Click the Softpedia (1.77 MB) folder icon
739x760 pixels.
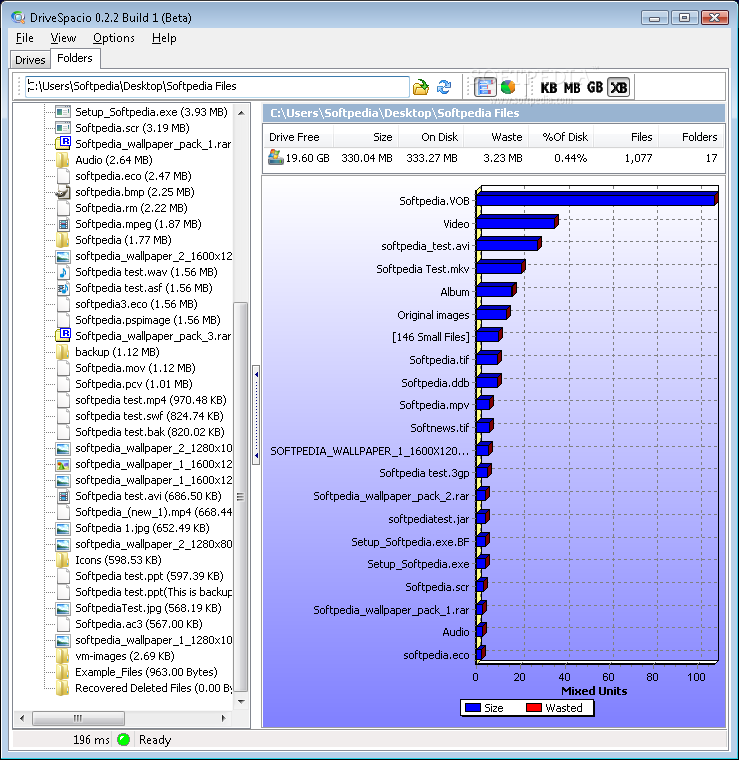[x=63, y=240]
